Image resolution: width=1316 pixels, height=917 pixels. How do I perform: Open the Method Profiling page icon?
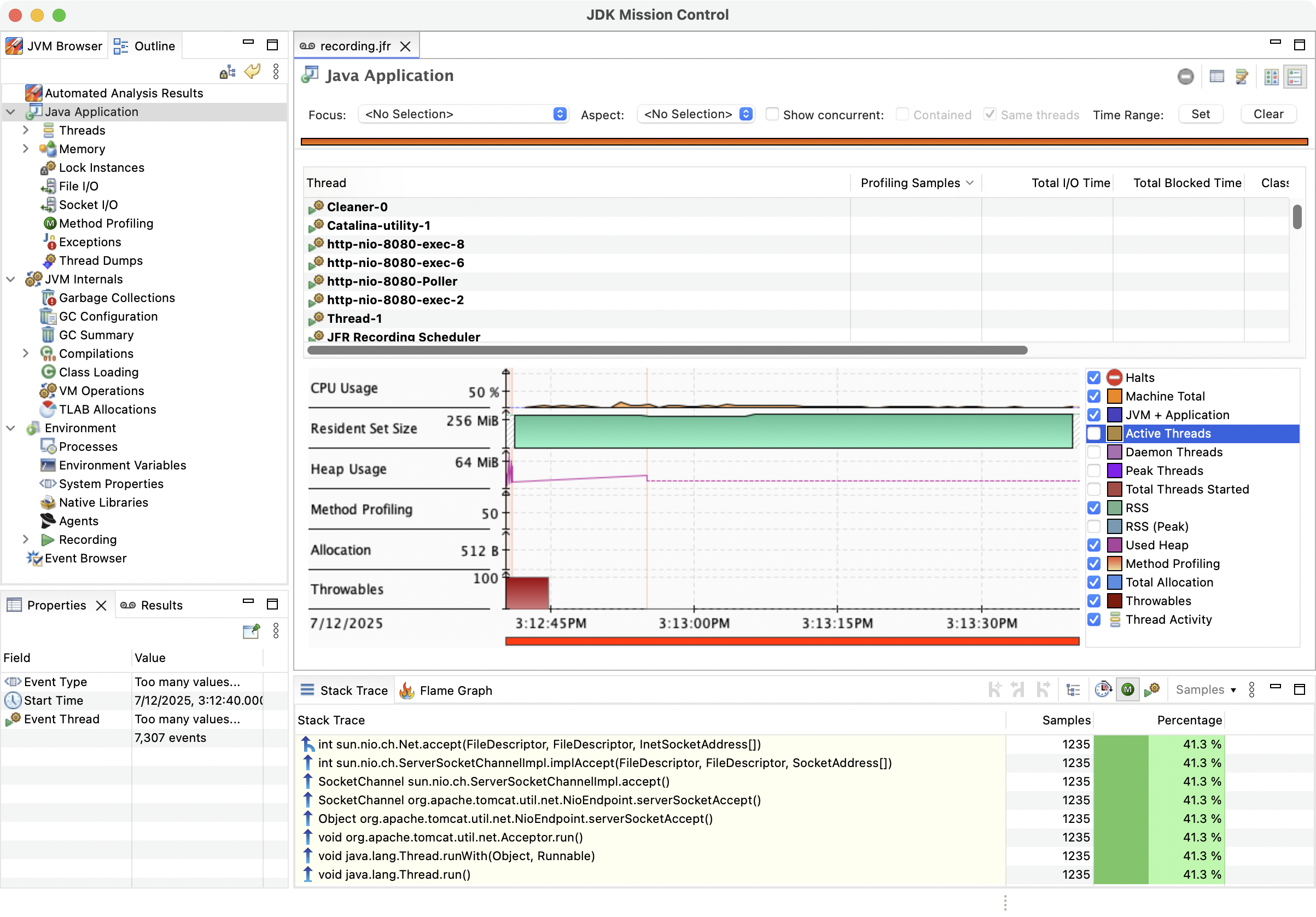[50, 224]
